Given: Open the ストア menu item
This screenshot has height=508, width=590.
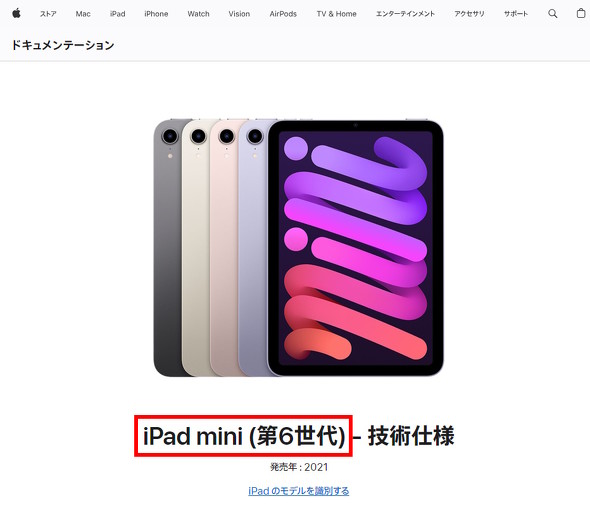Looking at the screenshot, I should pos(48,14).
